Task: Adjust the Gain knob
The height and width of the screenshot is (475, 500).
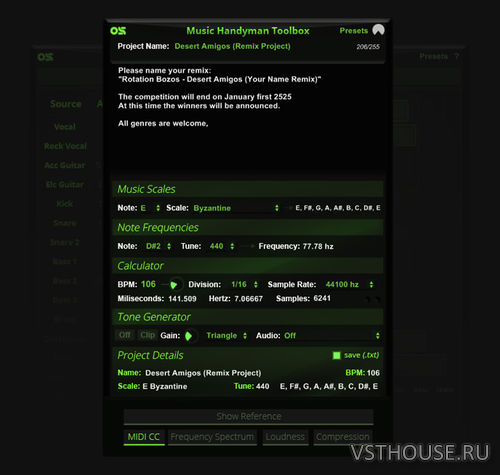Action: tap(189, 336)
